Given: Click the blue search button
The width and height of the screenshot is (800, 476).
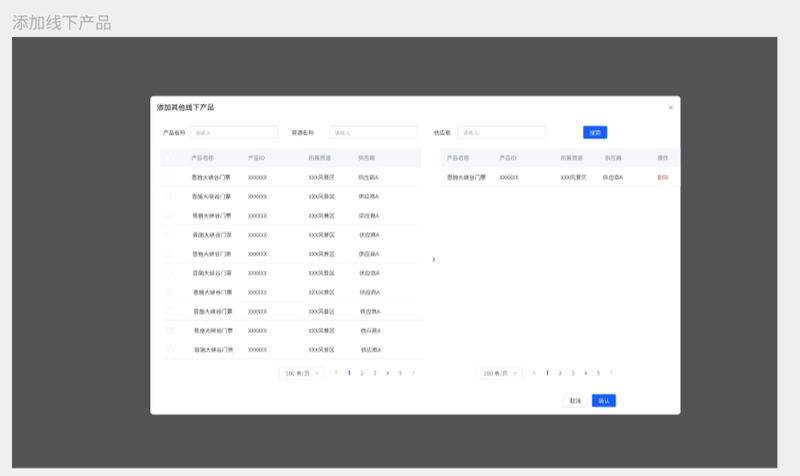Looking at the screenshot, I should tap(595, 133).
